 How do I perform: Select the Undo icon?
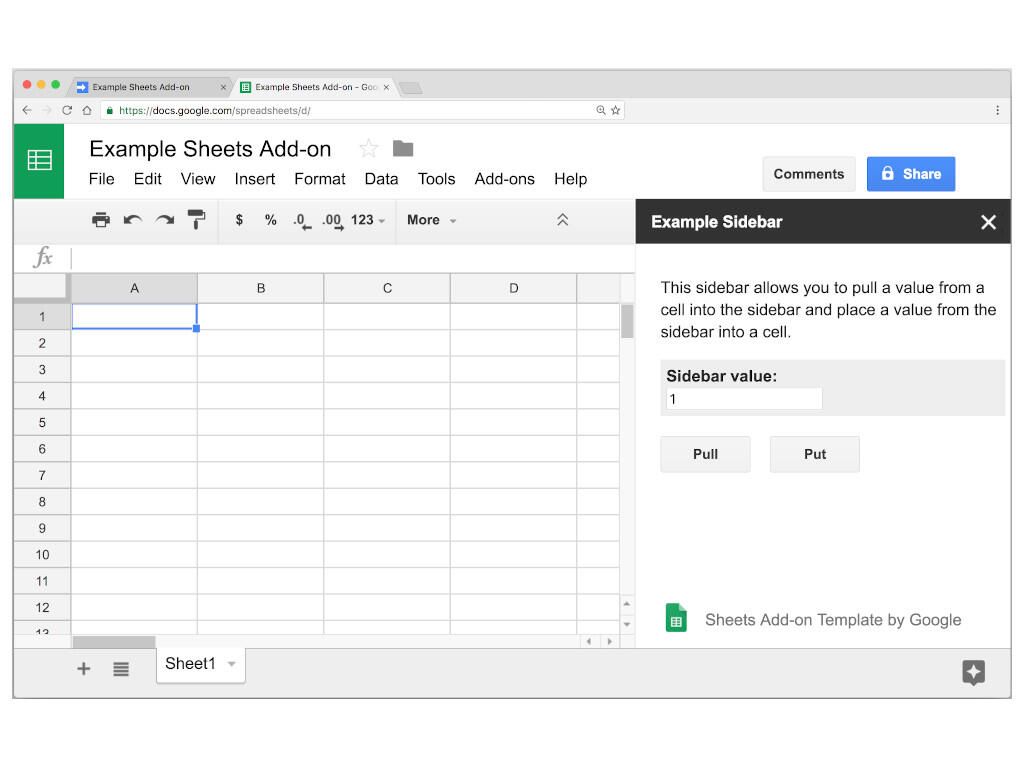pos(132,220)
